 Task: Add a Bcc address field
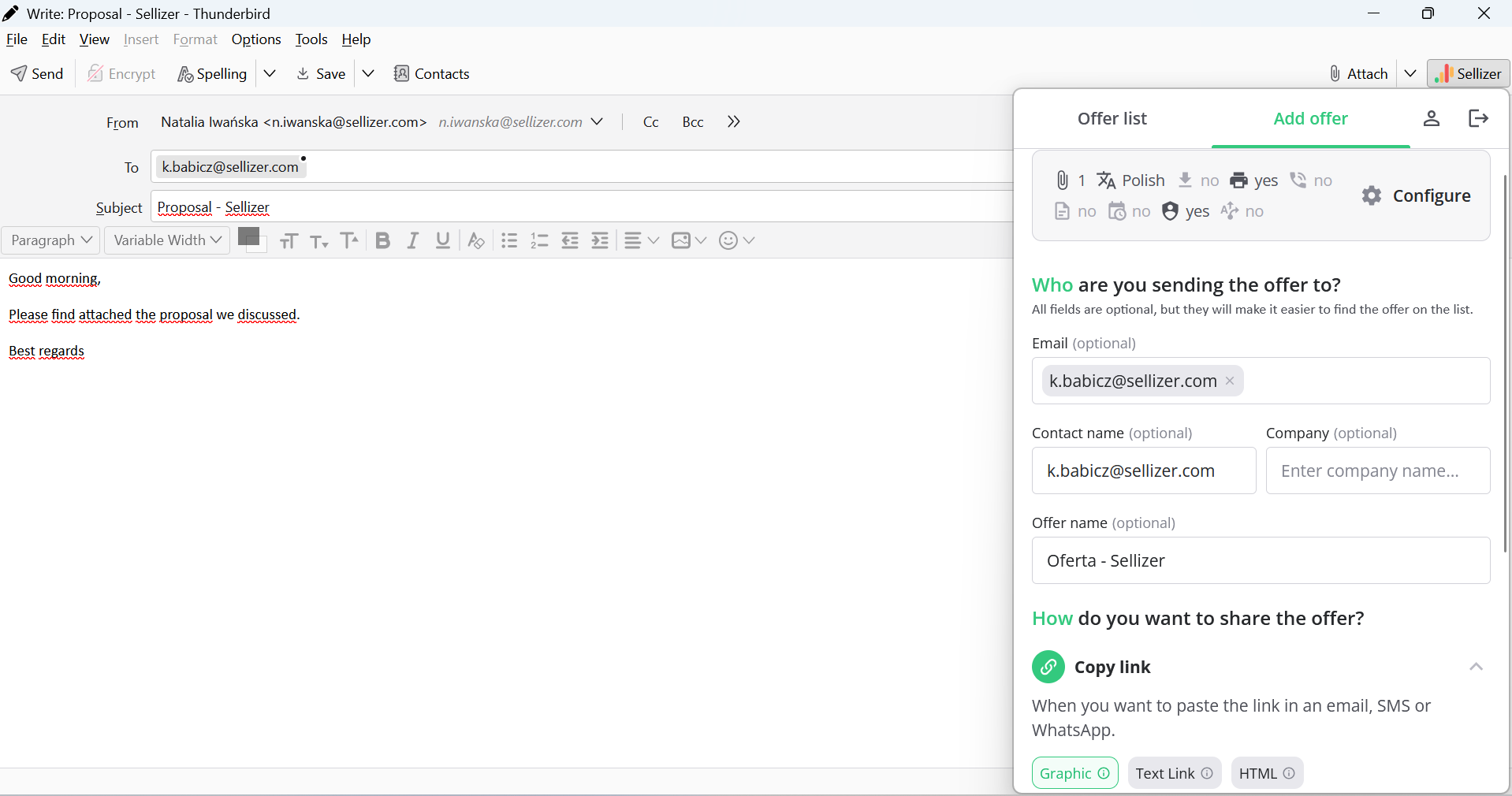click(693, 121)
